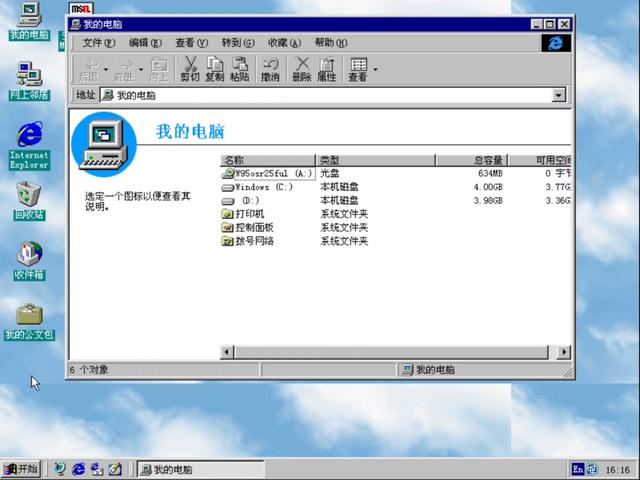Click the horizontal scrollbar left arrow
The height and width of the screenshot is (480, 640).
[227, 352]
